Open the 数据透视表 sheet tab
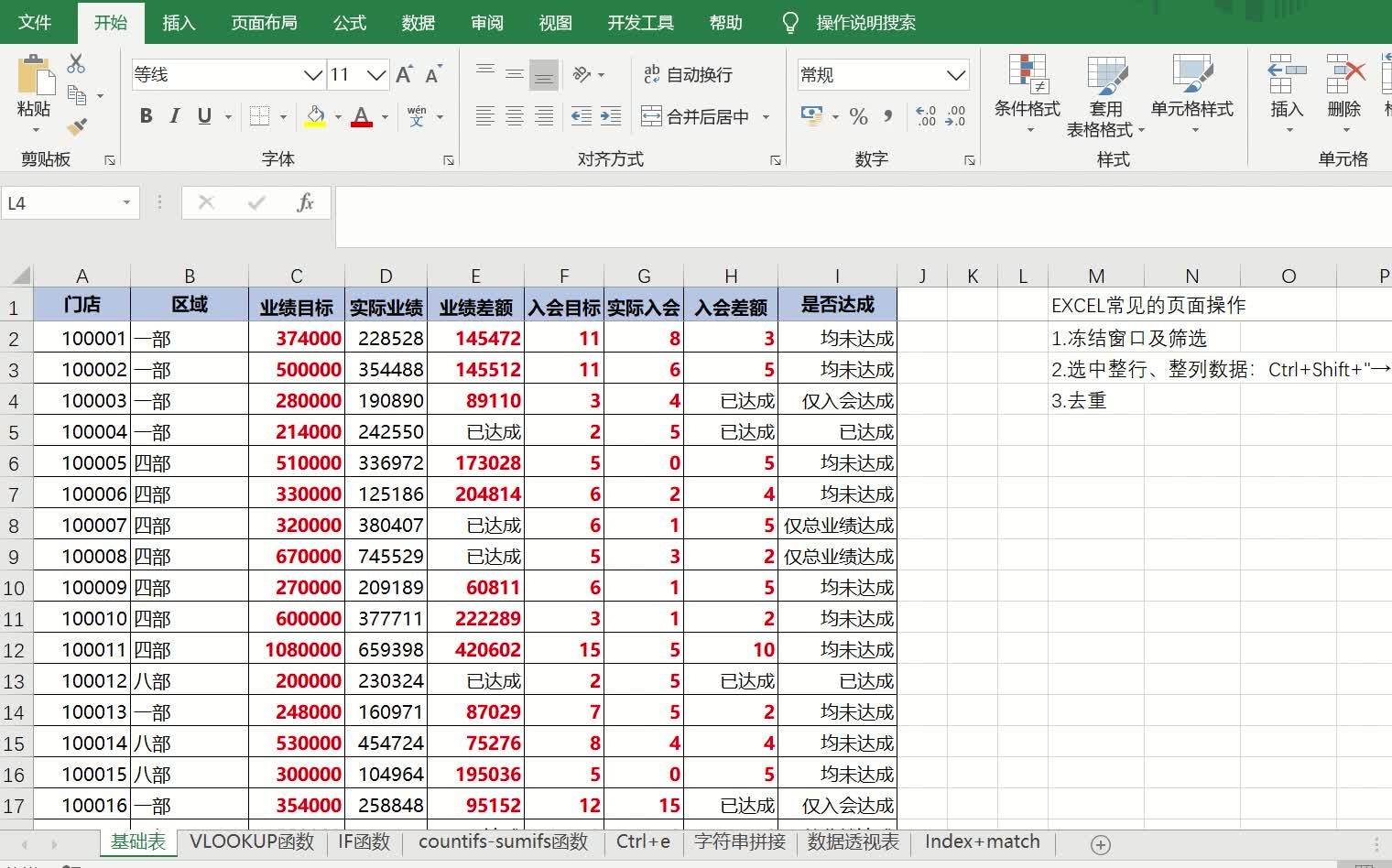The image size is (1392, 868). coord(854,842)
